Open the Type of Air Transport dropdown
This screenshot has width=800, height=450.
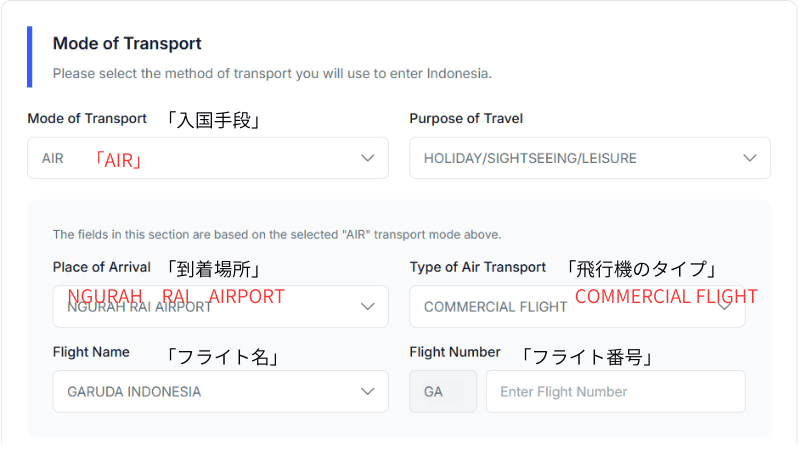[577, 307]
